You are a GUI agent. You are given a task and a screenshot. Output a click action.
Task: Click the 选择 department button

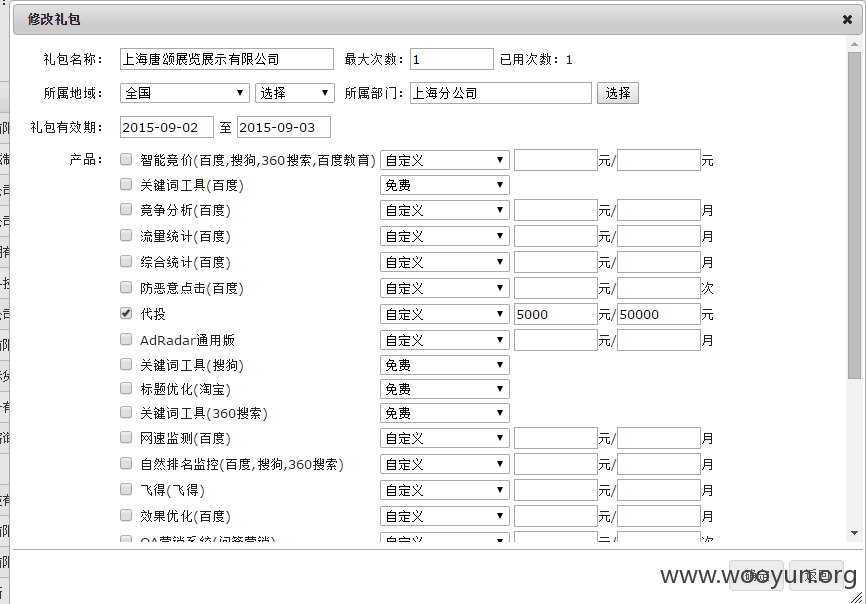[617, 93]
